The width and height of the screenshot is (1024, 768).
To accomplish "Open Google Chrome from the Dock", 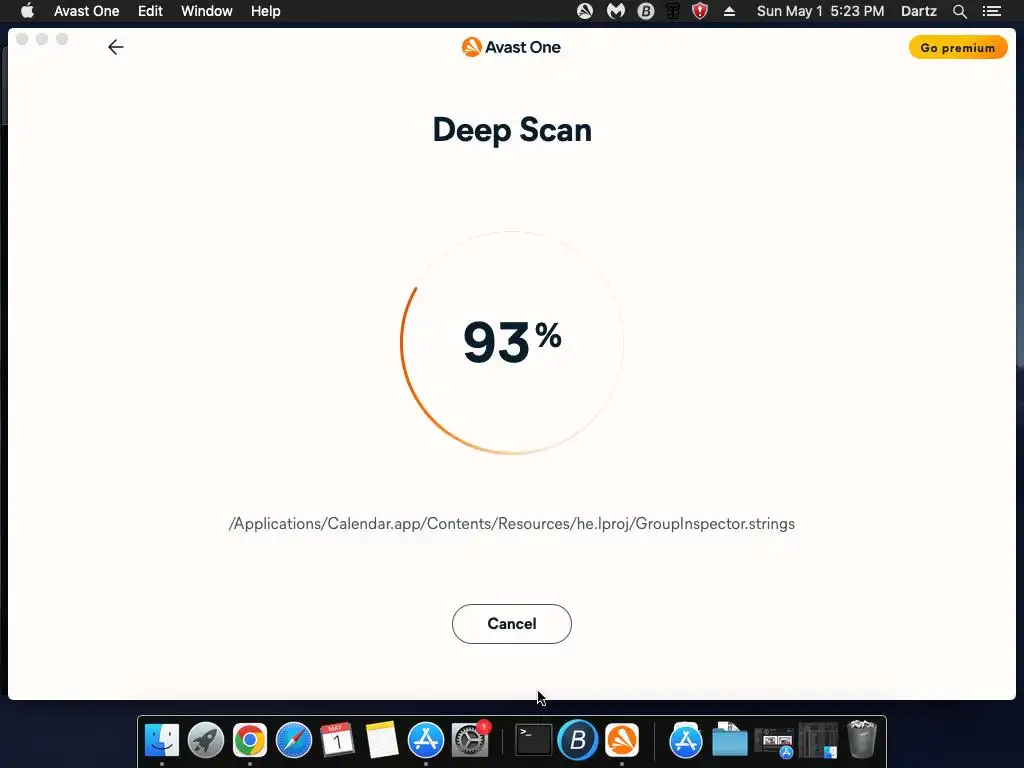I will 249,741.
